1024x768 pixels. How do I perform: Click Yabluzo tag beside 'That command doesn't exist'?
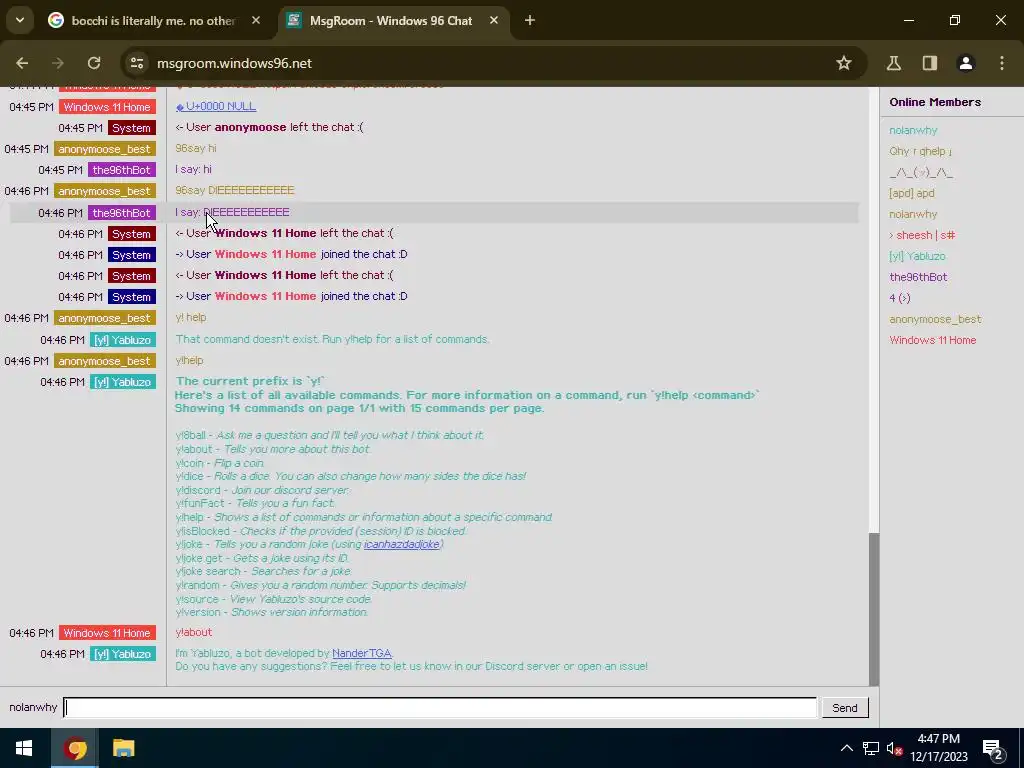(x=123, y=340)
